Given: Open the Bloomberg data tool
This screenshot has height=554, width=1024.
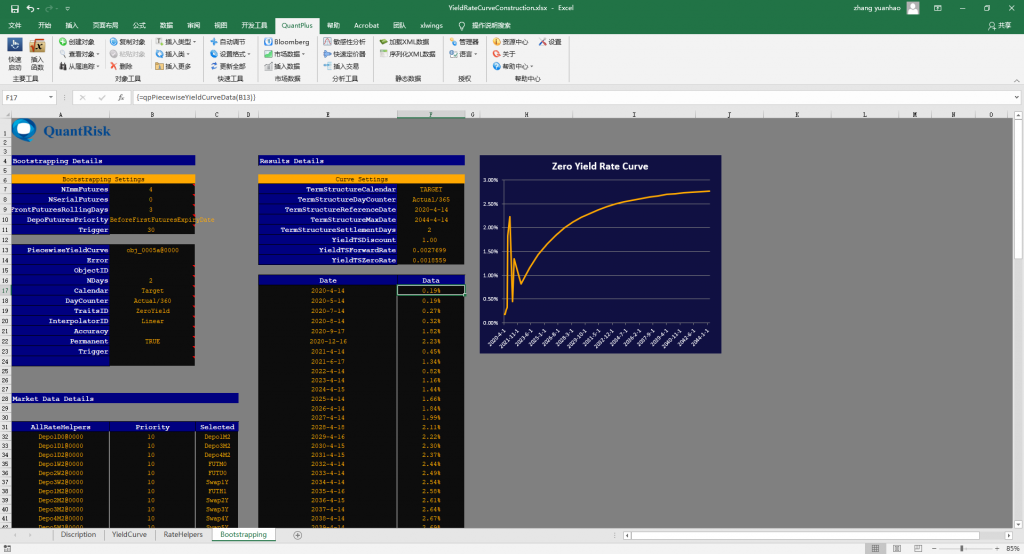Looking at the screenshot, I should [x=287, y=42].
